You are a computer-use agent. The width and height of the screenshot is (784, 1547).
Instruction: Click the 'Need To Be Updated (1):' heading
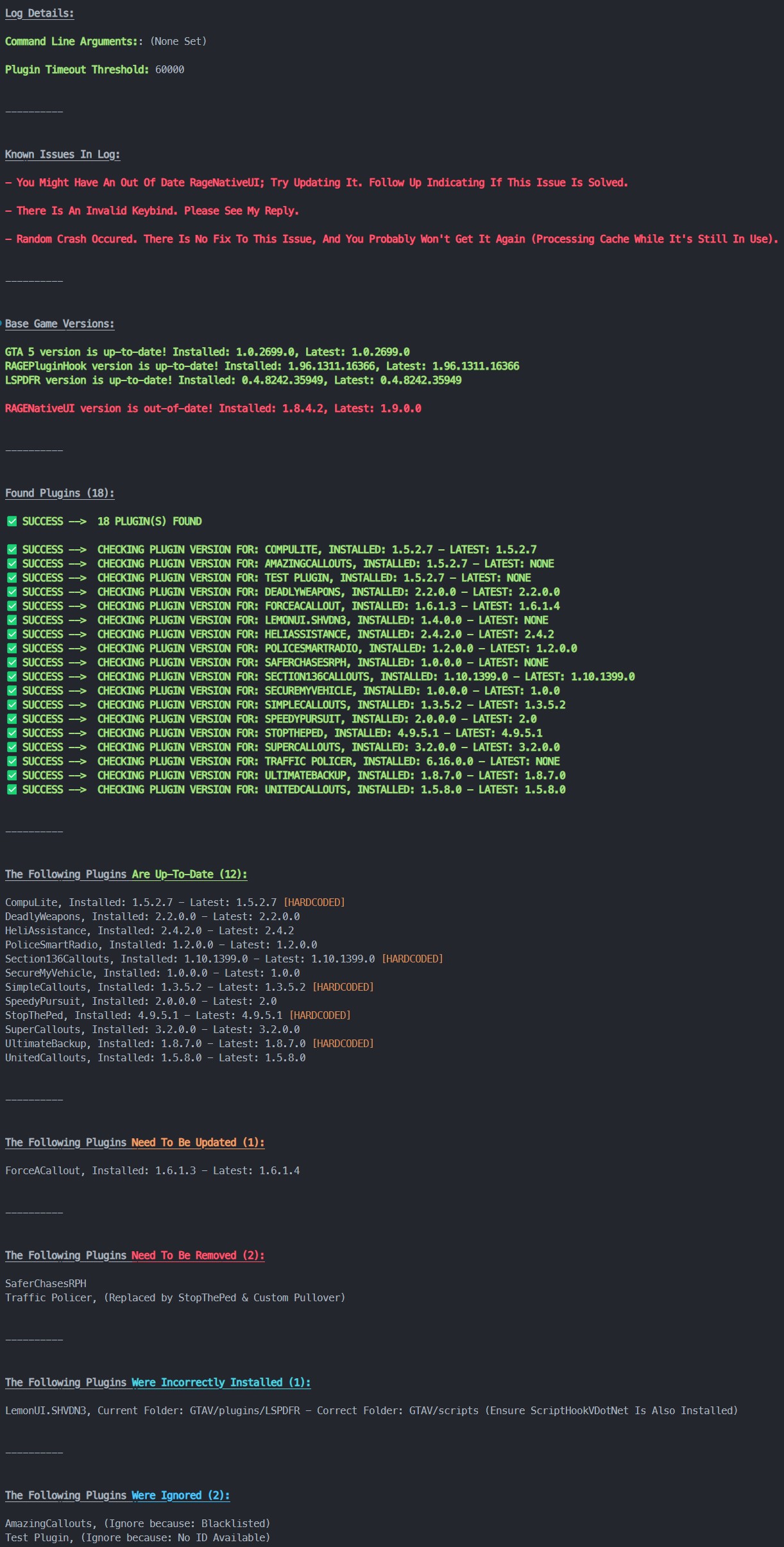(198, 1143)
